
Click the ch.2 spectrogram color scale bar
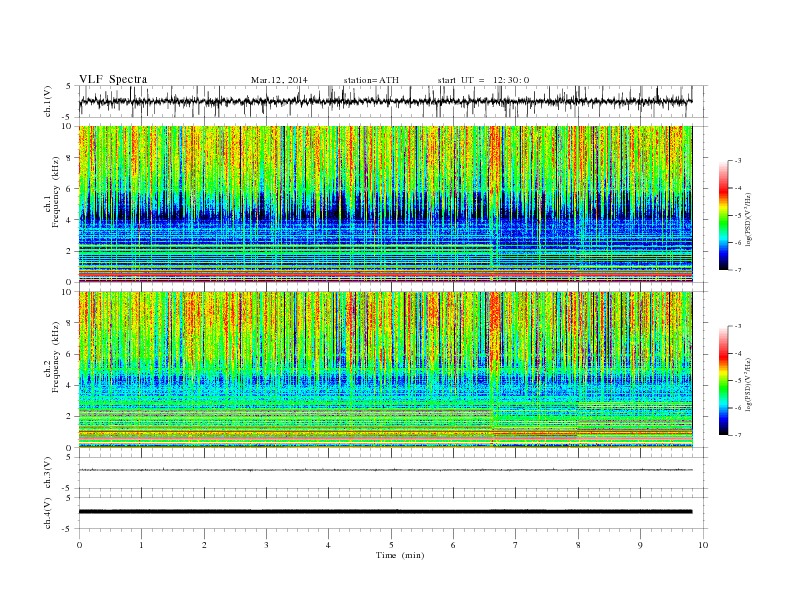pos(723,381)
